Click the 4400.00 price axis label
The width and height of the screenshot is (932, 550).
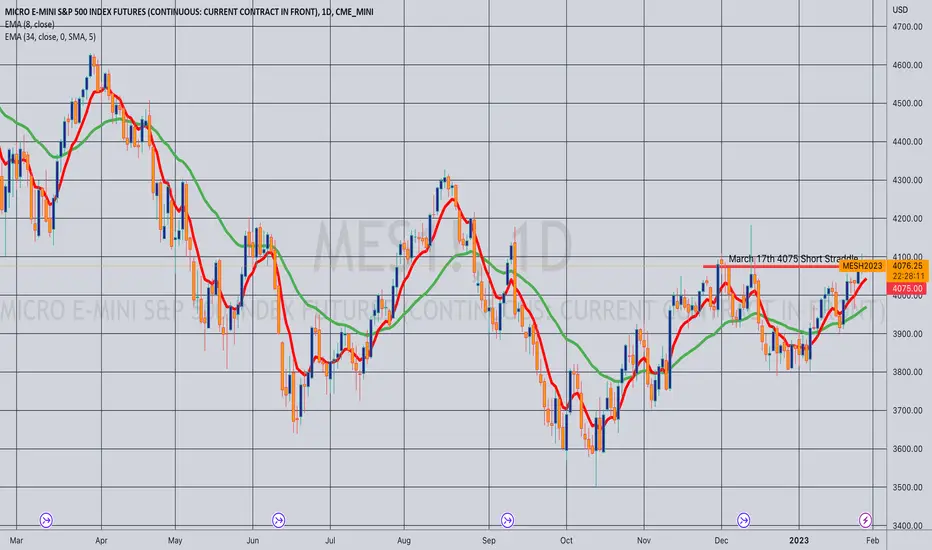click(x=907, y=142)
